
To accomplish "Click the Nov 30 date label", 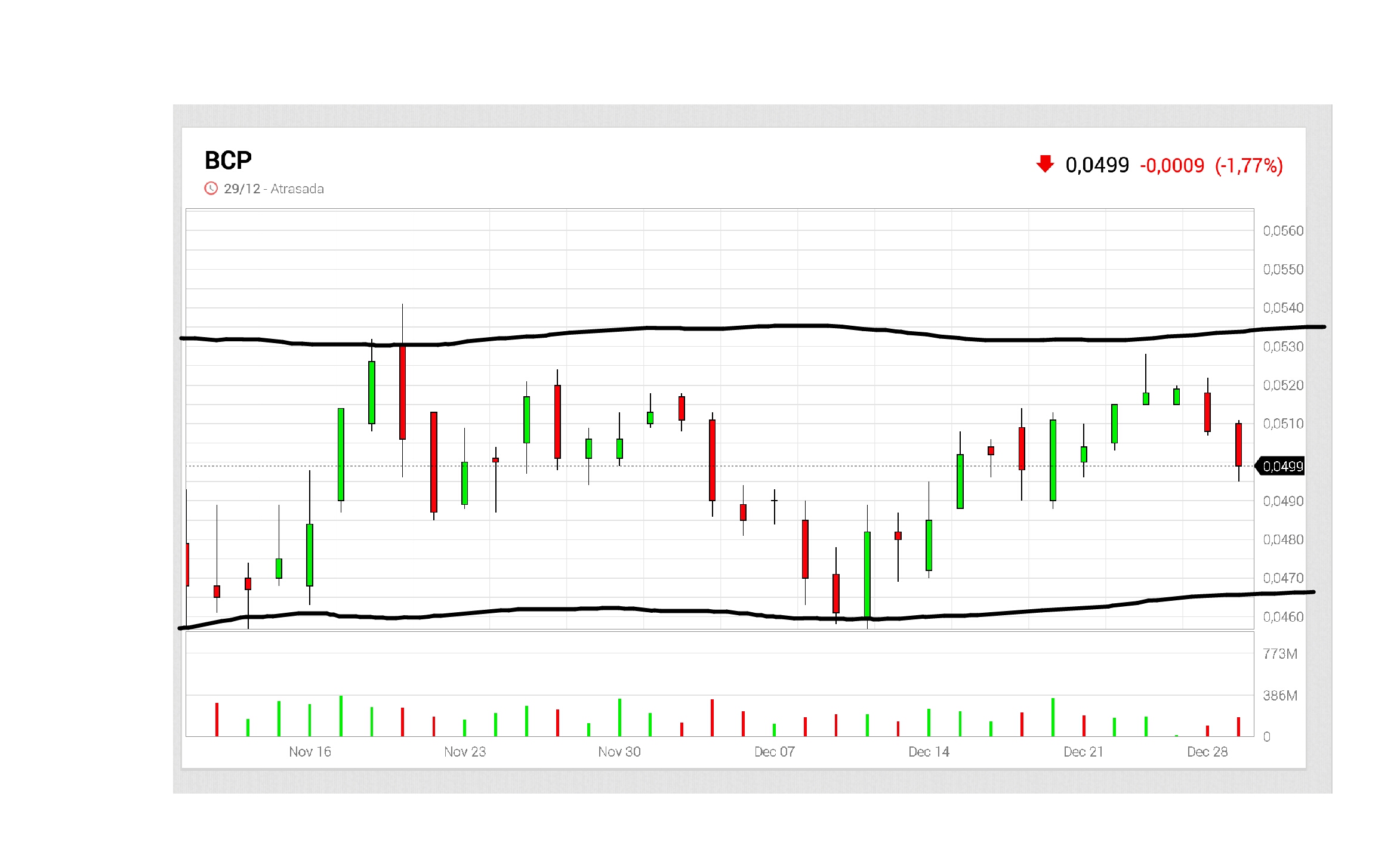I will click(x=619, y=752).
